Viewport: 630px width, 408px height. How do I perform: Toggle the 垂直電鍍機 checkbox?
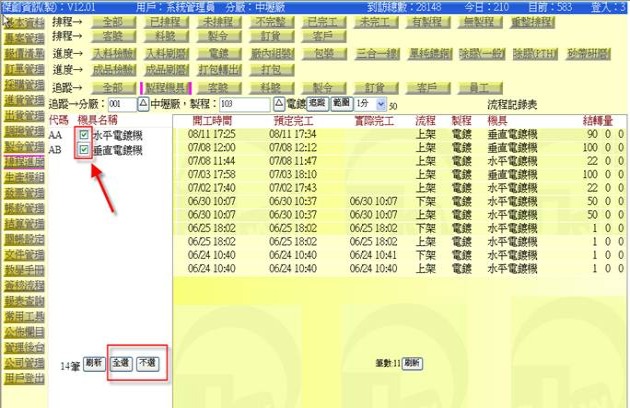[84, 149]
